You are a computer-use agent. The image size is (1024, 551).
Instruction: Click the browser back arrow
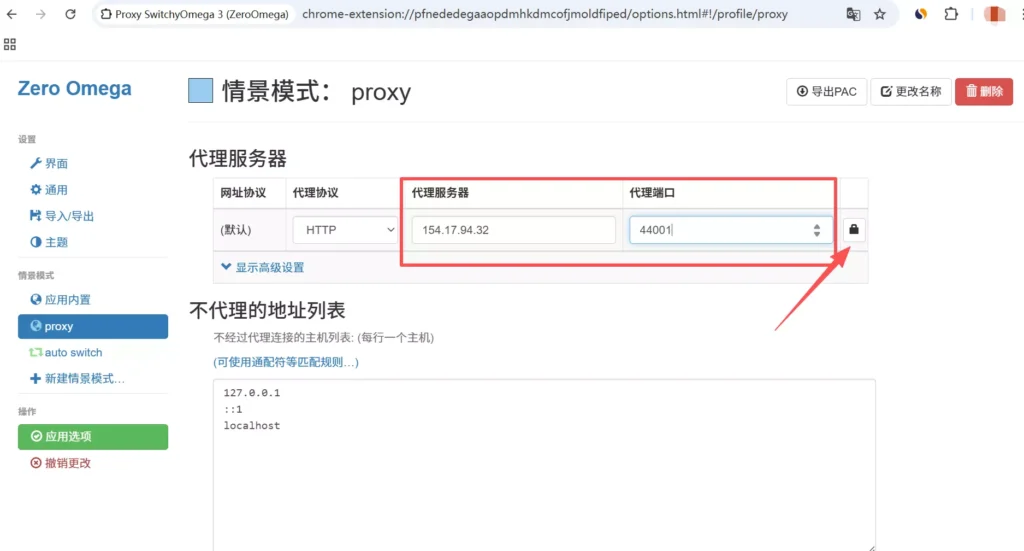point(13,15)
